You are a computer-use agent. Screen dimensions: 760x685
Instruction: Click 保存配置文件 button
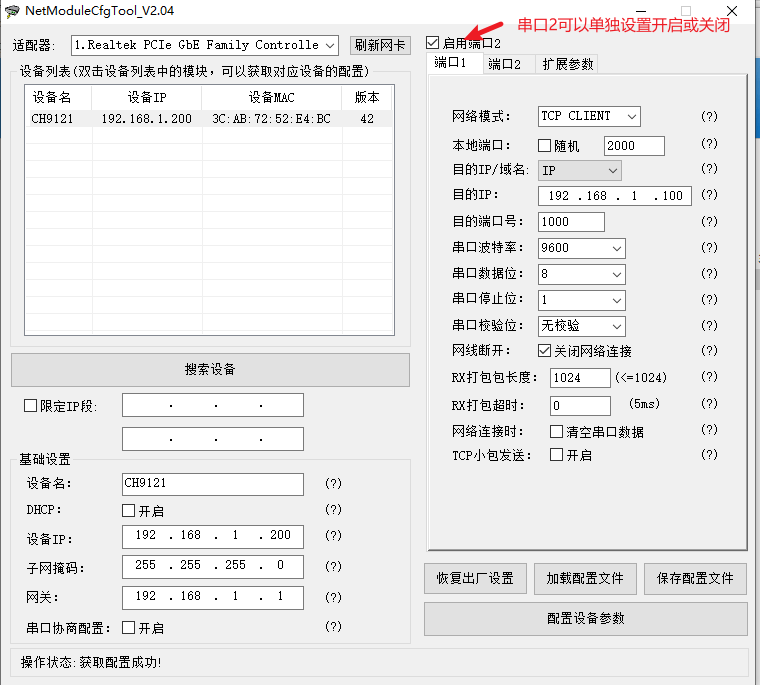coord(695,578)
